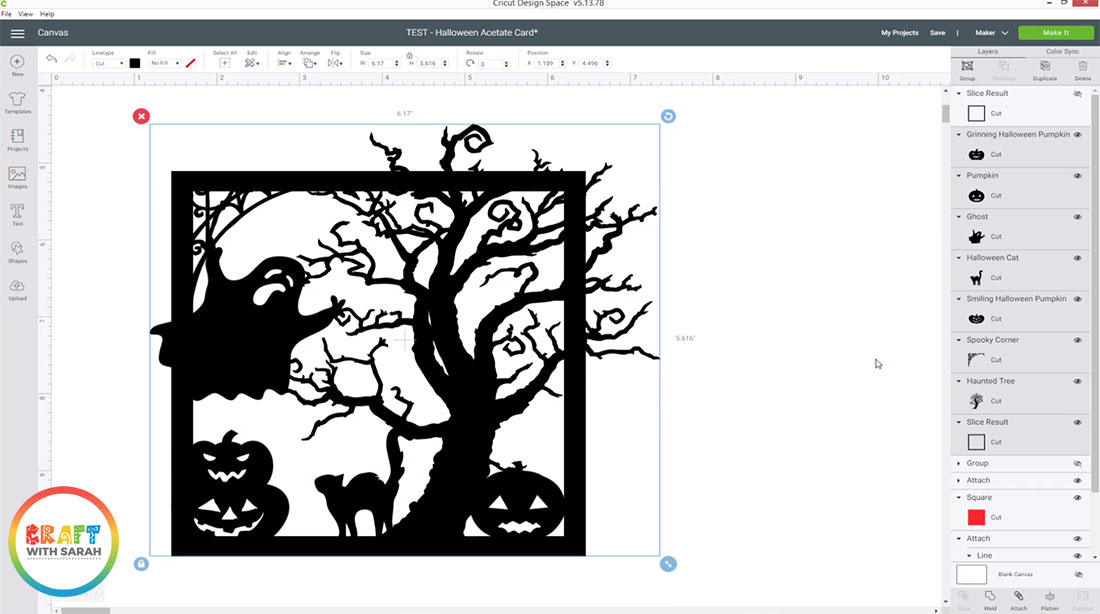Image resolution: width=1100 pixels, height=614 pixels.
Task: Click the Make It button
Action: pos(1055,33)
